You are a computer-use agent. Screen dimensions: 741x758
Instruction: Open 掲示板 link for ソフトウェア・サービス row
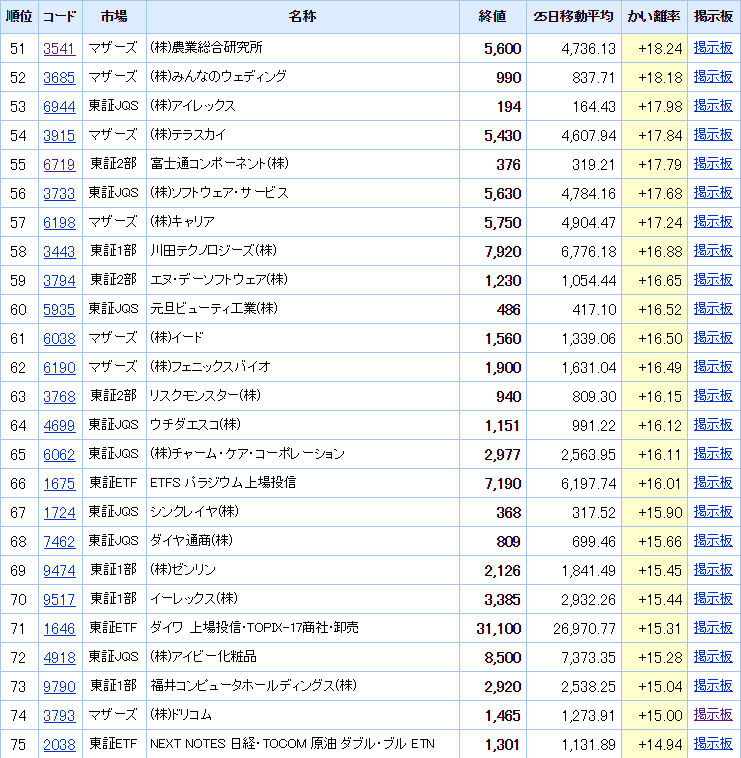(713, 193)
